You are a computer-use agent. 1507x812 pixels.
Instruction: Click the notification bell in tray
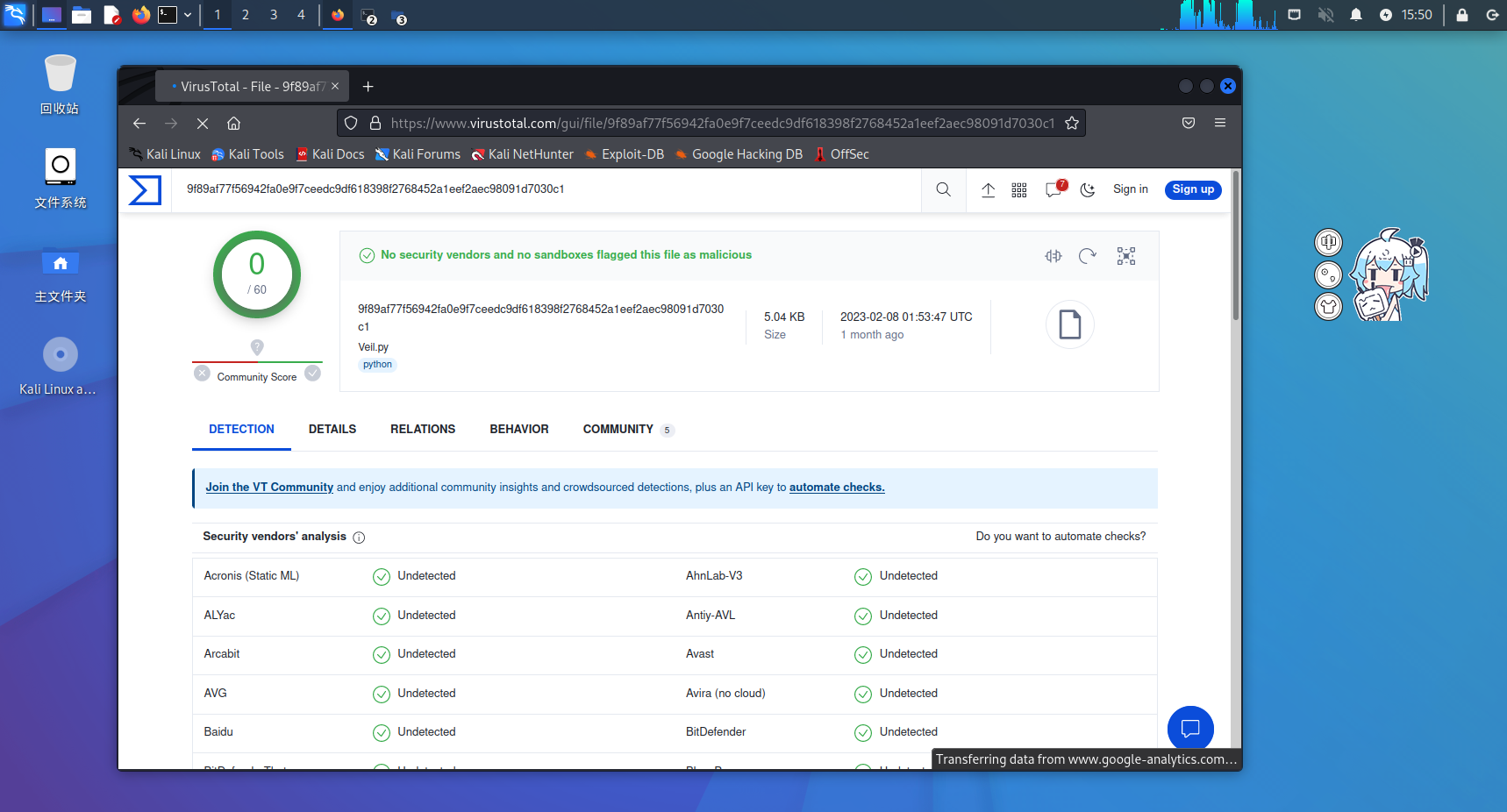tap(1356, 15)
